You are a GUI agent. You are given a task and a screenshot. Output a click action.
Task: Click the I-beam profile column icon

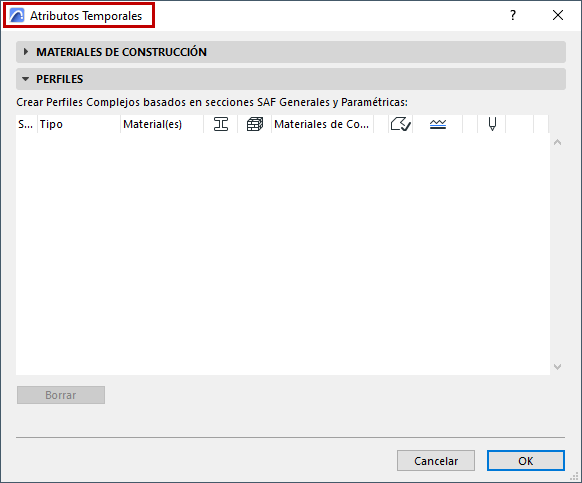(x=221, y=124)
